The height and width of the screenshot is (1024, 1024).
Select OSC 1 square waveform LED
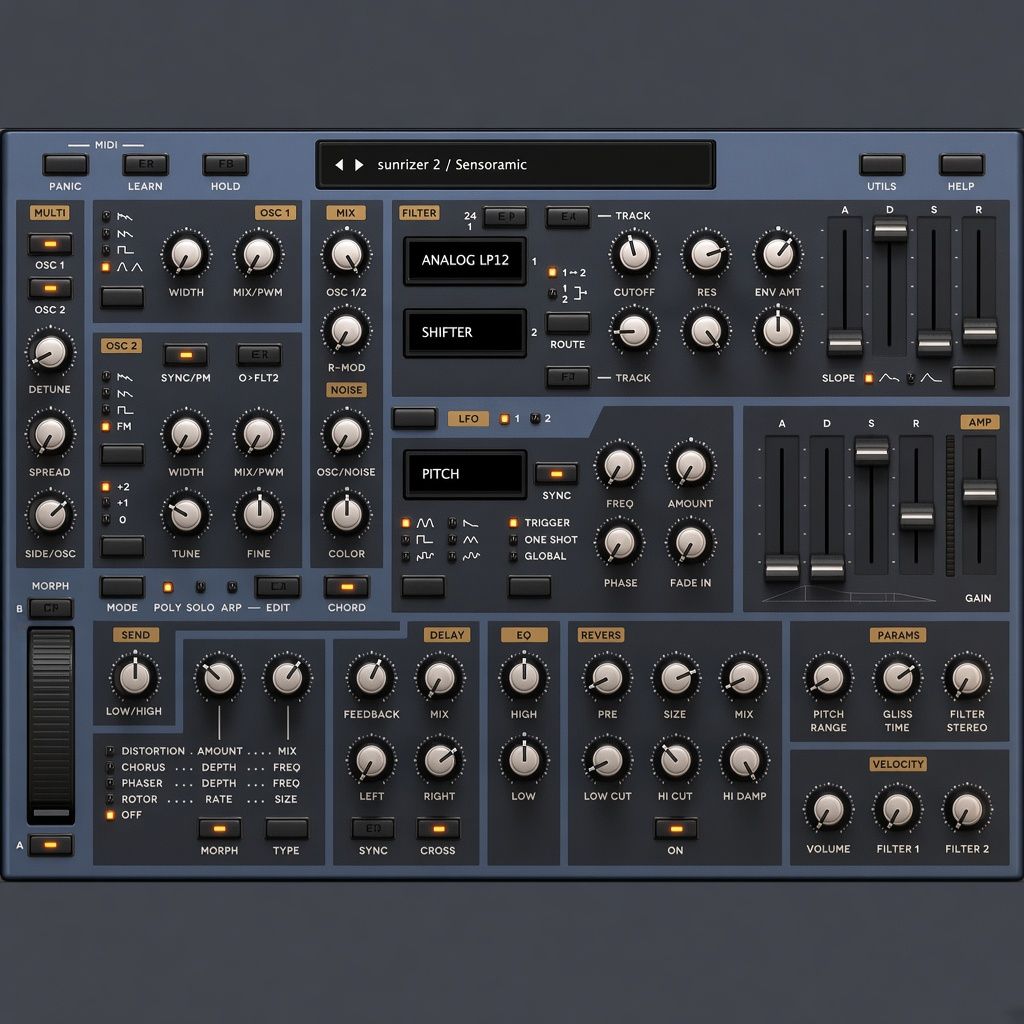[106, 250]
